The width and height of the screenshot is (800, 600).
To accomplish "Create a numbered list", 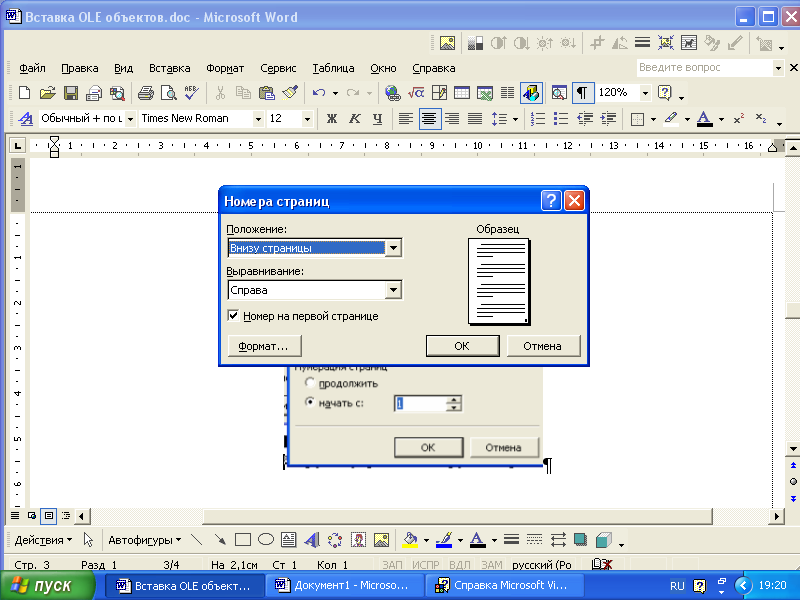I will (538, 119).
